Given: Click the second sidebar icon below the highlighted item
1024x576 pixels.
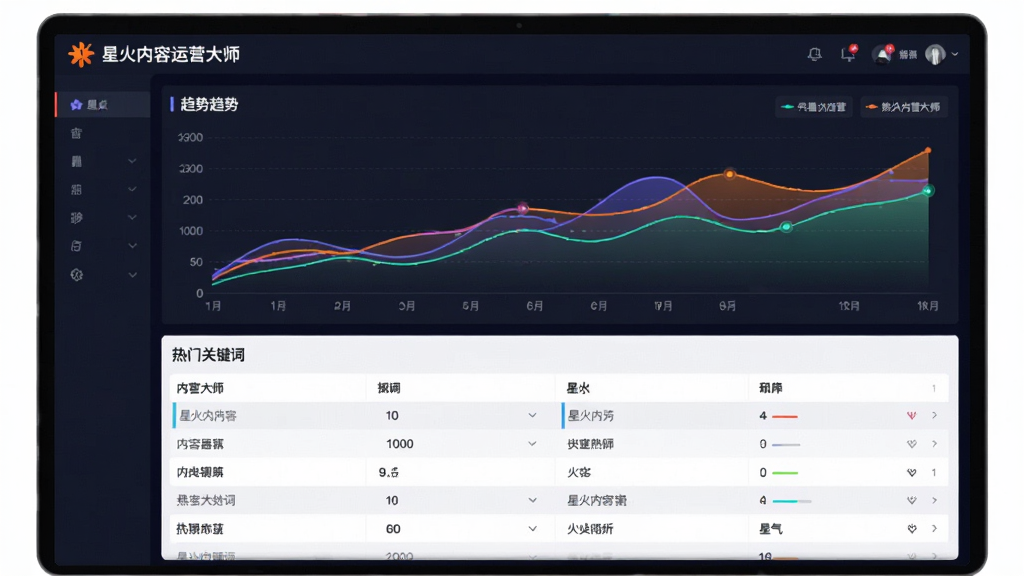Looking at the screenshot, I should [76, 133].
